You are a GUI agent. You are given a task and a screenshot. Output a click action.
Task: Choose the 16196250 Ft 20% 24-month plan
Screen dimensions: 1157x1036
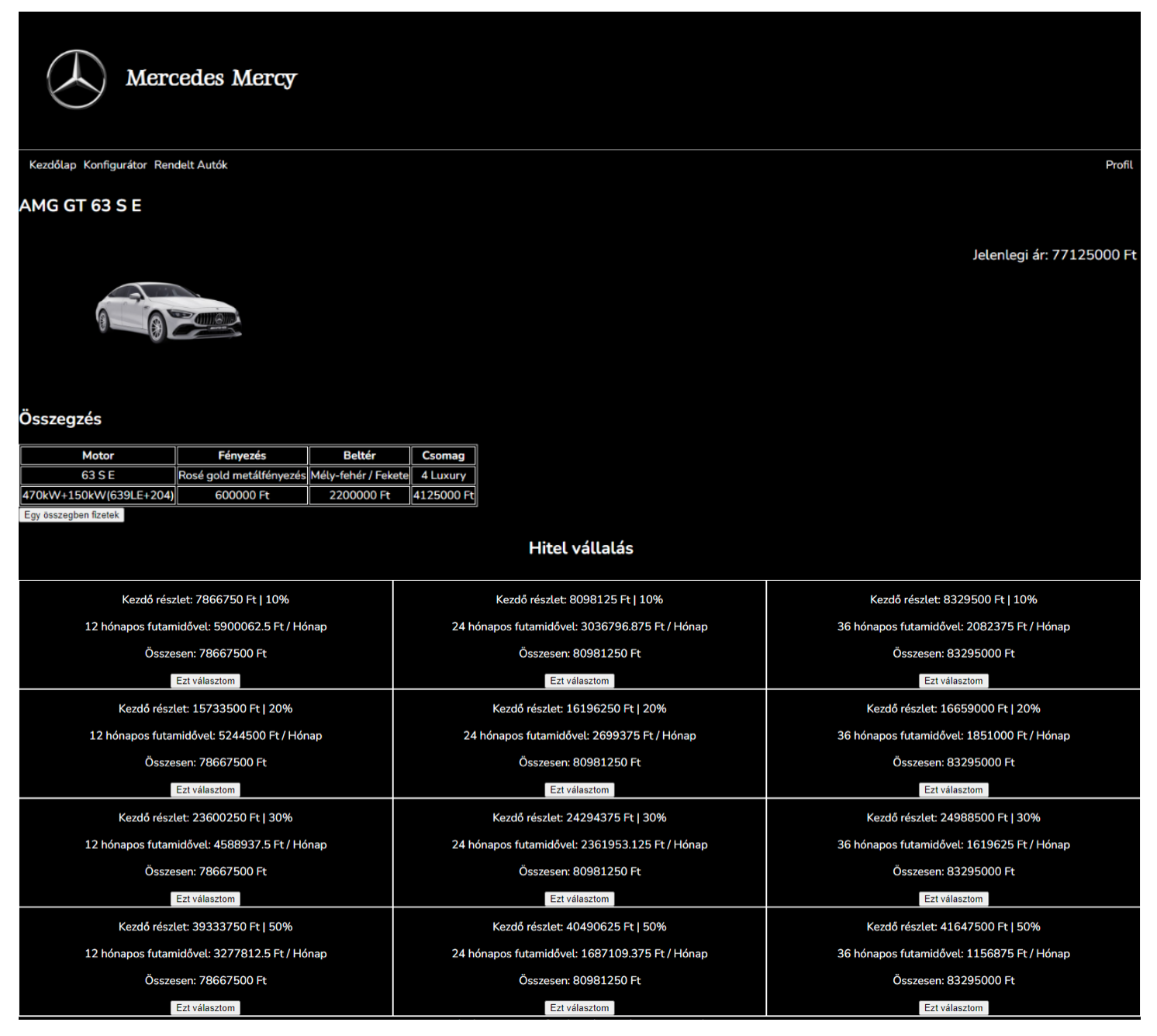pyautogui.click(x=579, y=790)
